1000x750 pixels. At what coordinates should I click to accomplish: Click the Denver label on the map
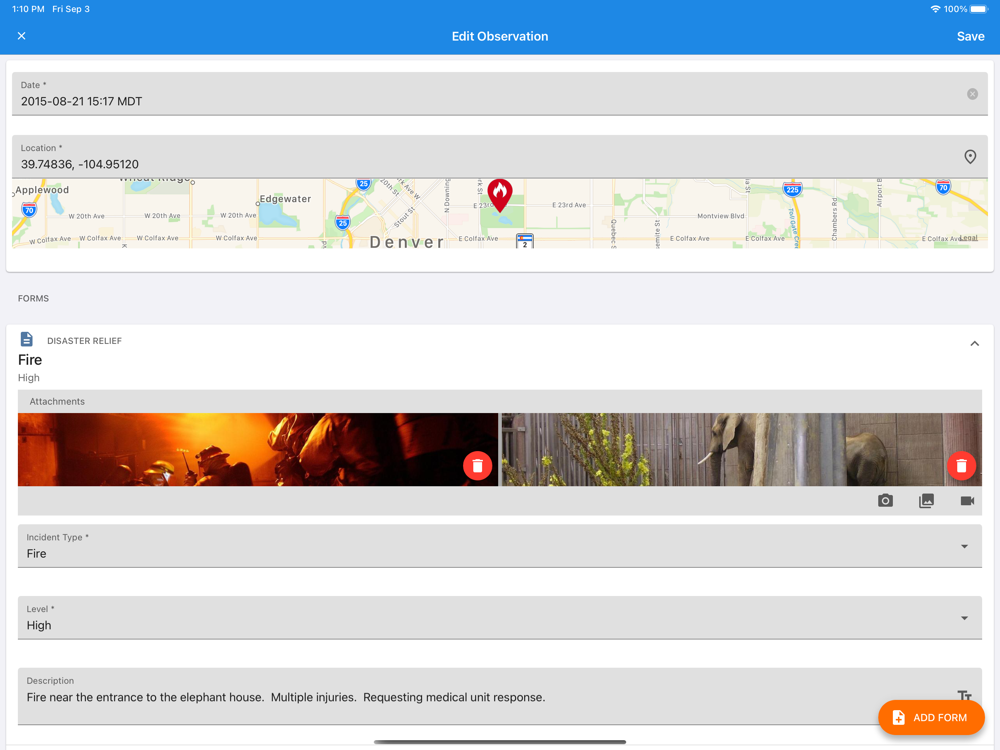coord(407,242)
